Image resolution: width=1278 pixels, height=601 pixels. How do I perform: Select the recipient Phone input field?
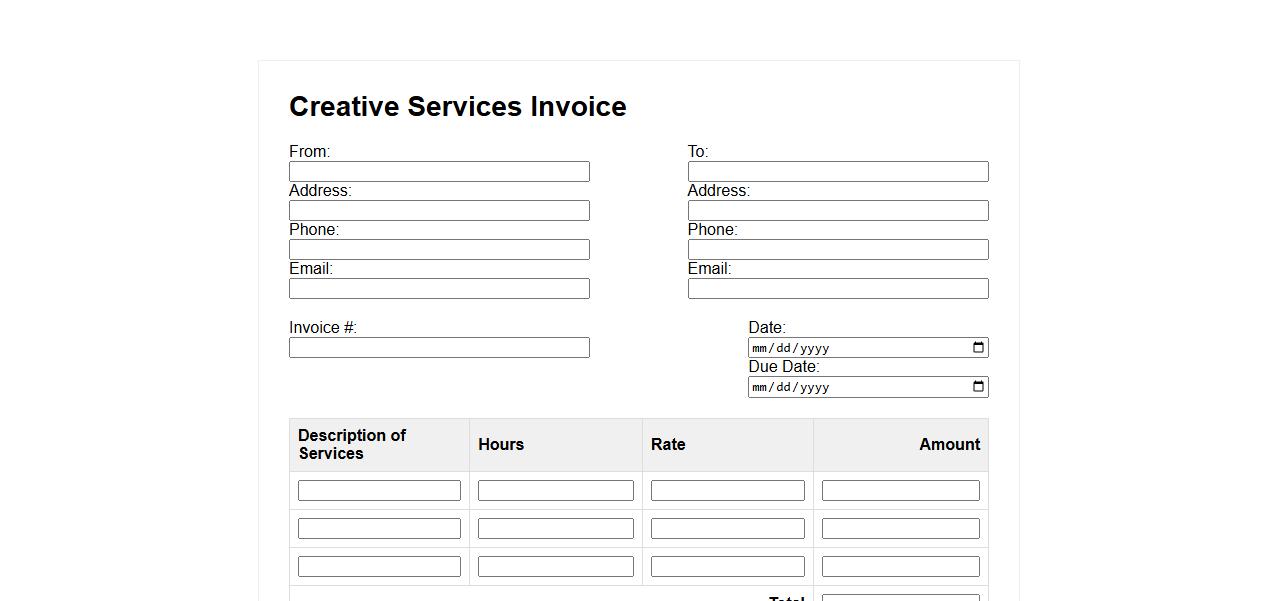[837, 250]
